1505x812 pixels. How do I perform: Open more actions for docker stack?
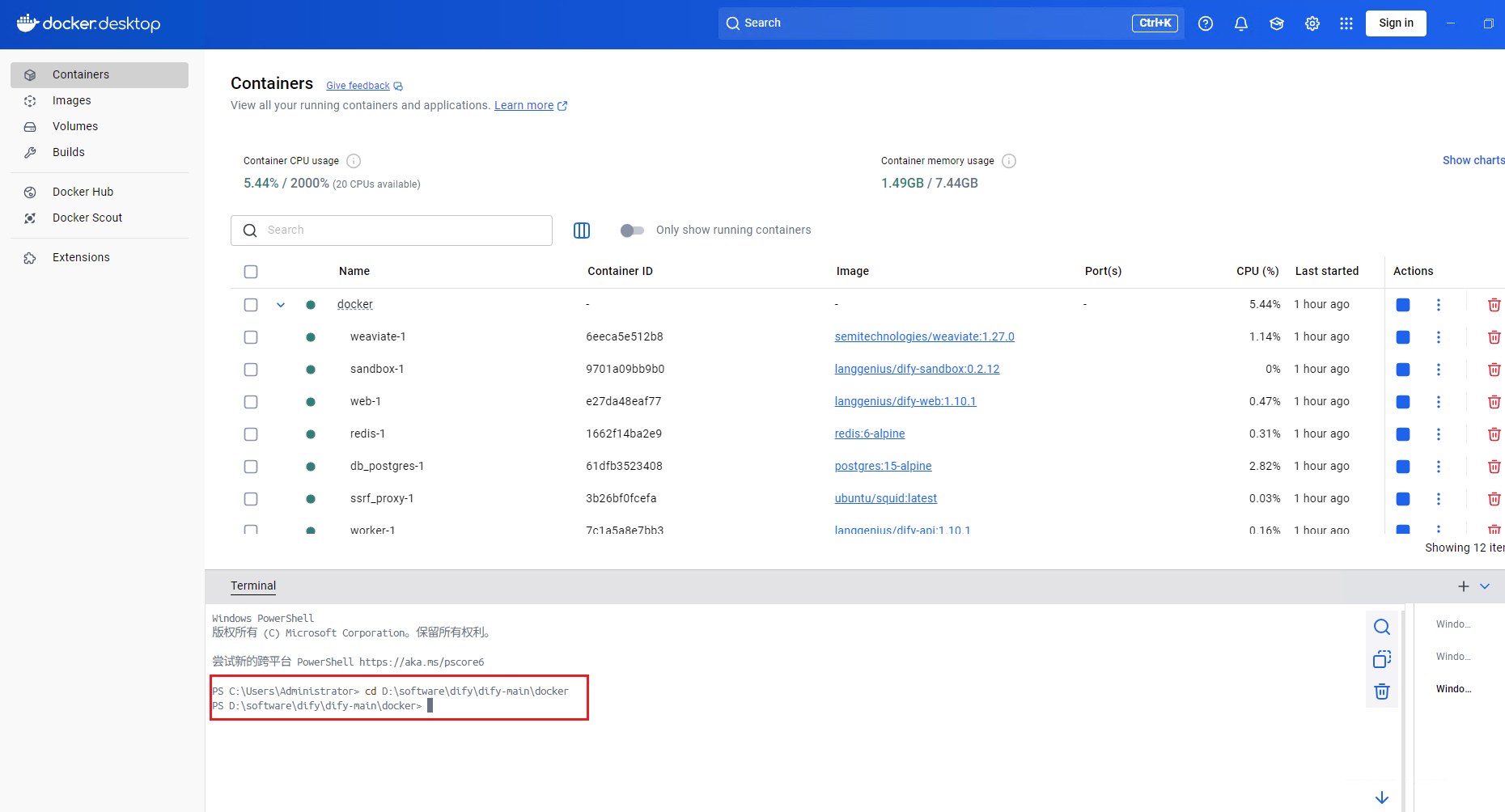pyautogui.click(x=1439, y=305)
